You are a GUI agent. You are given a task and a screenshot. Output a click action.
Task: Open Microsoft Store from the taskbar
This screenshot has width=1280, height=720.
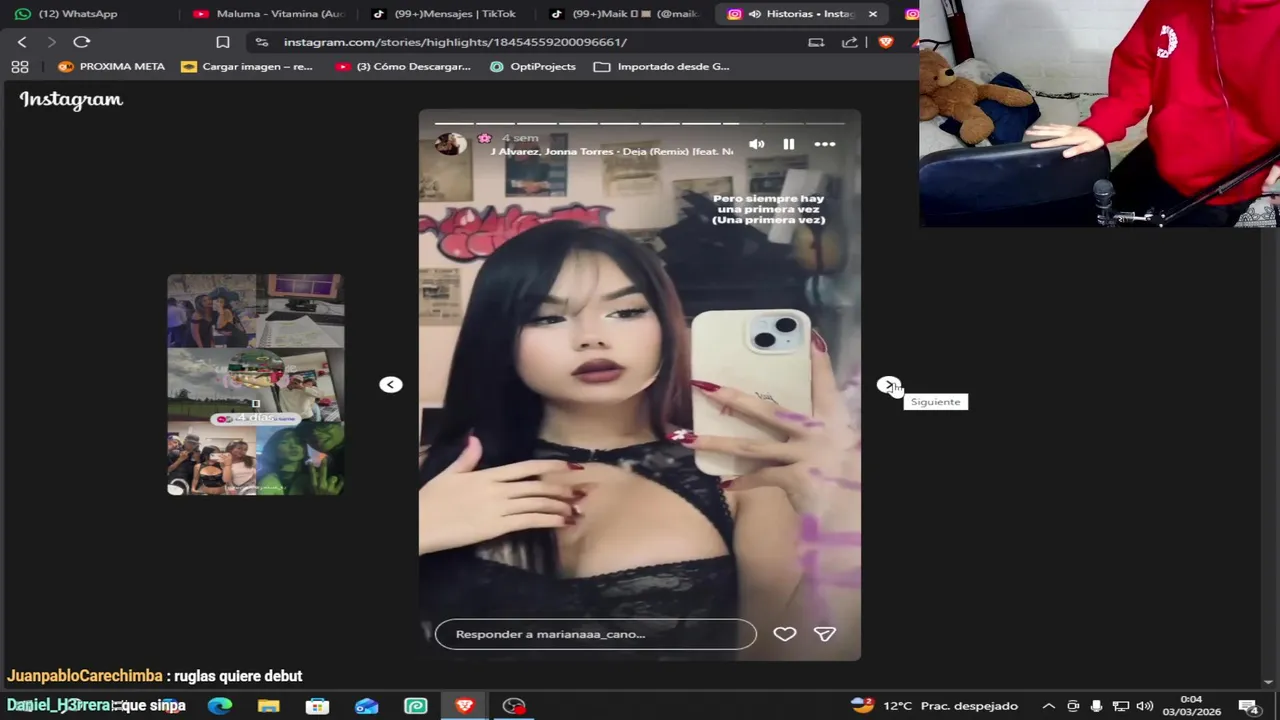317,706
